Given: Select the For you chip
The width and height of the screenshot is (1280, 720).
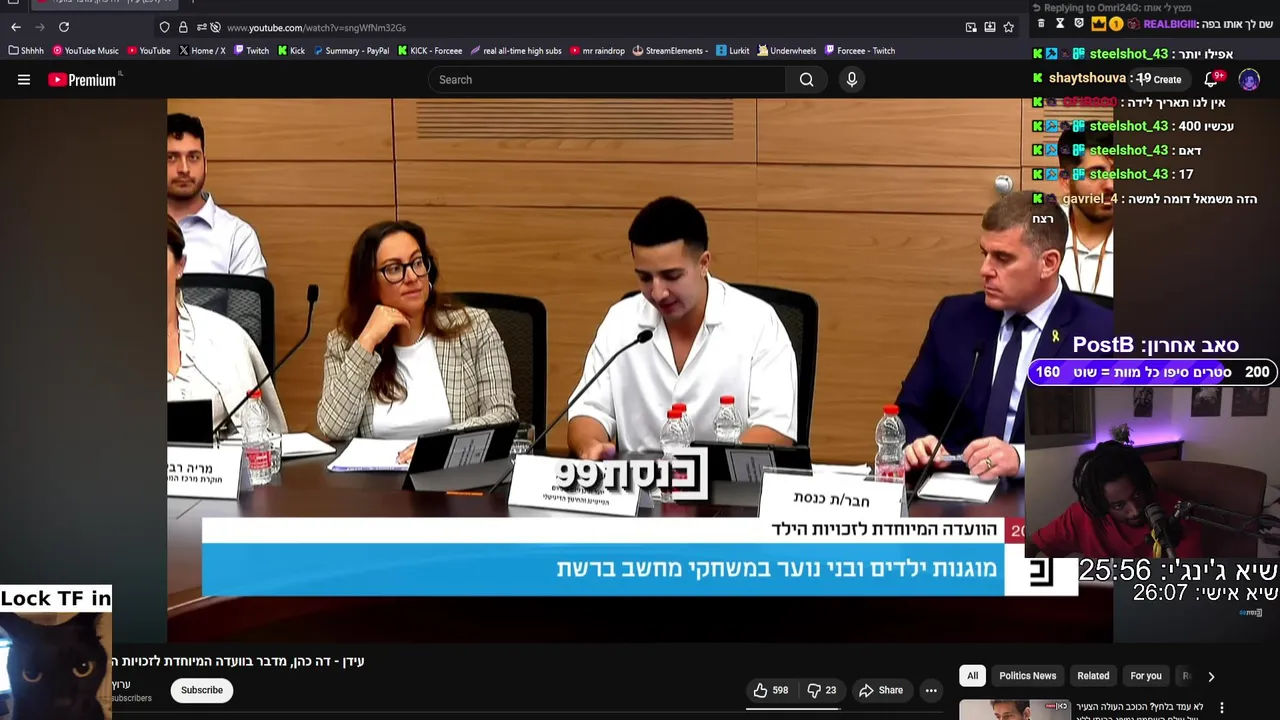Looking at the screenshot, I should pyautogui.click(x=1146, y=676).
